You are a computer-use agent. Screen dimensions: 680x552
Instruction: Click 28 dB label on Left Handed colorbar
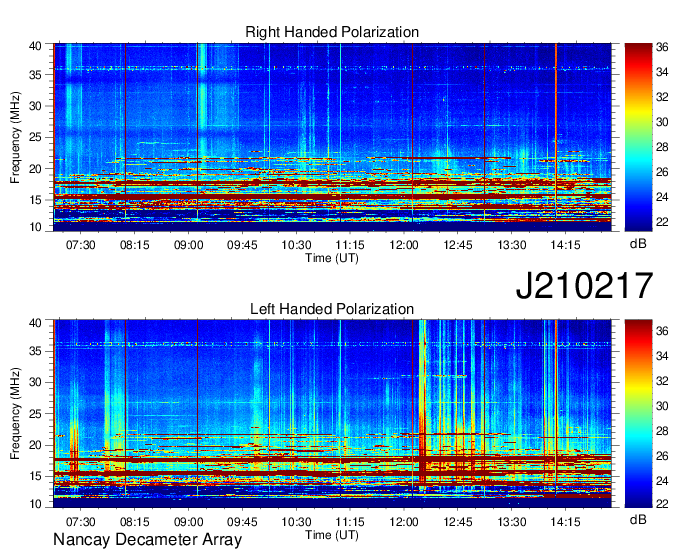(x=662, y=431)
